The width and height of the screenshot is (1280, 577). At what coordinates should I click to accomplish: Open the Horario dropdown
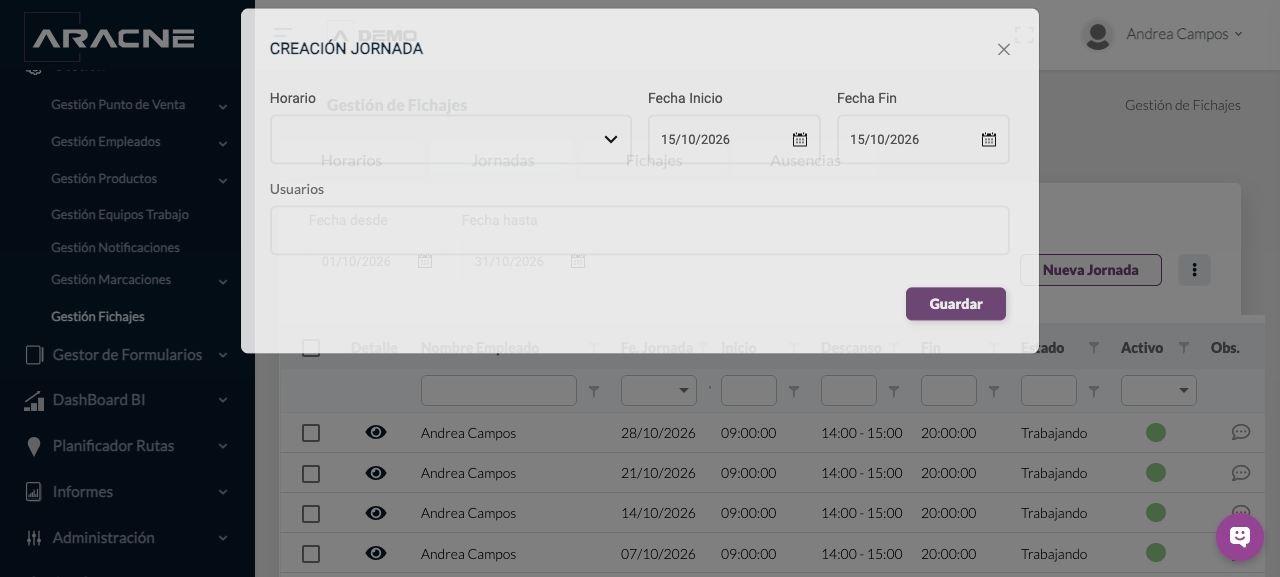pyautogui.click(x=450, y=139)
